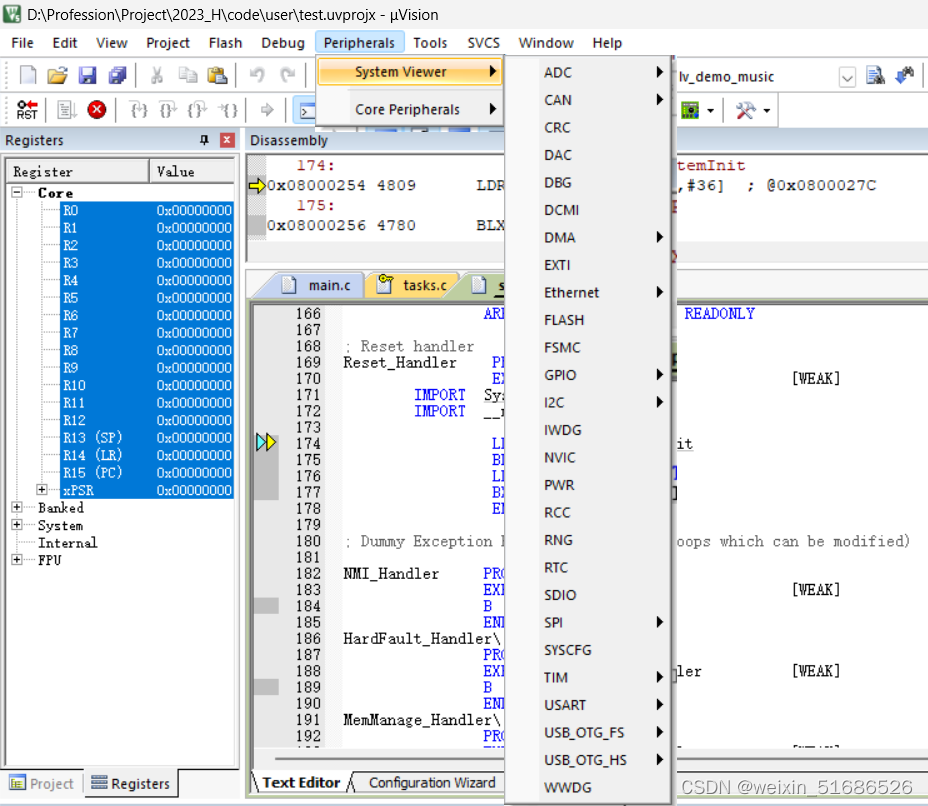The width and height of the screenshot is (928, 806).
Task: Click the Copy icon
Action: point(188,75)
